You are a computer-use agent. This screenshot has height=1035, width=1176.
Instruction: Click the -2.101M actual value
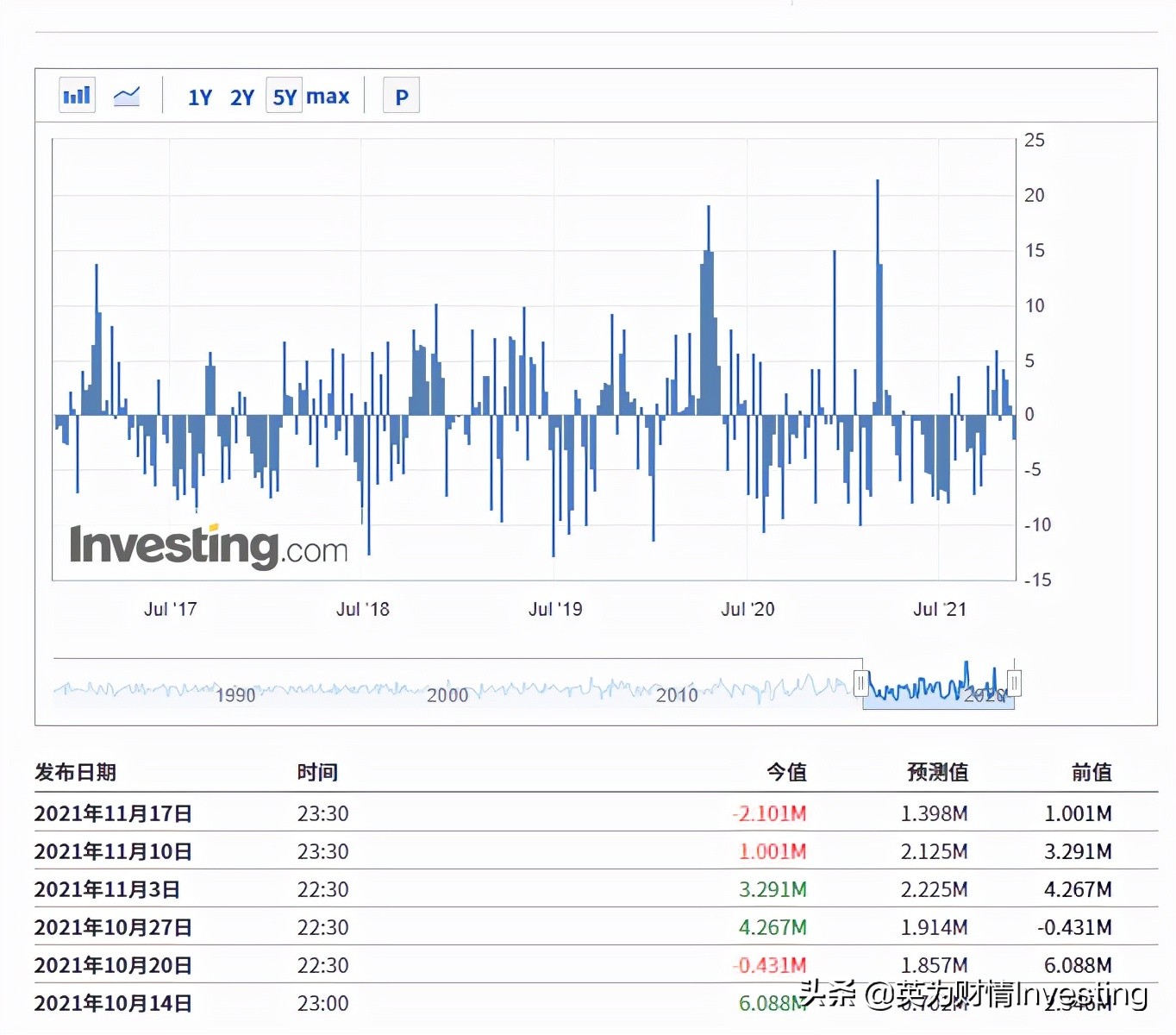click(x=769, y=813)
